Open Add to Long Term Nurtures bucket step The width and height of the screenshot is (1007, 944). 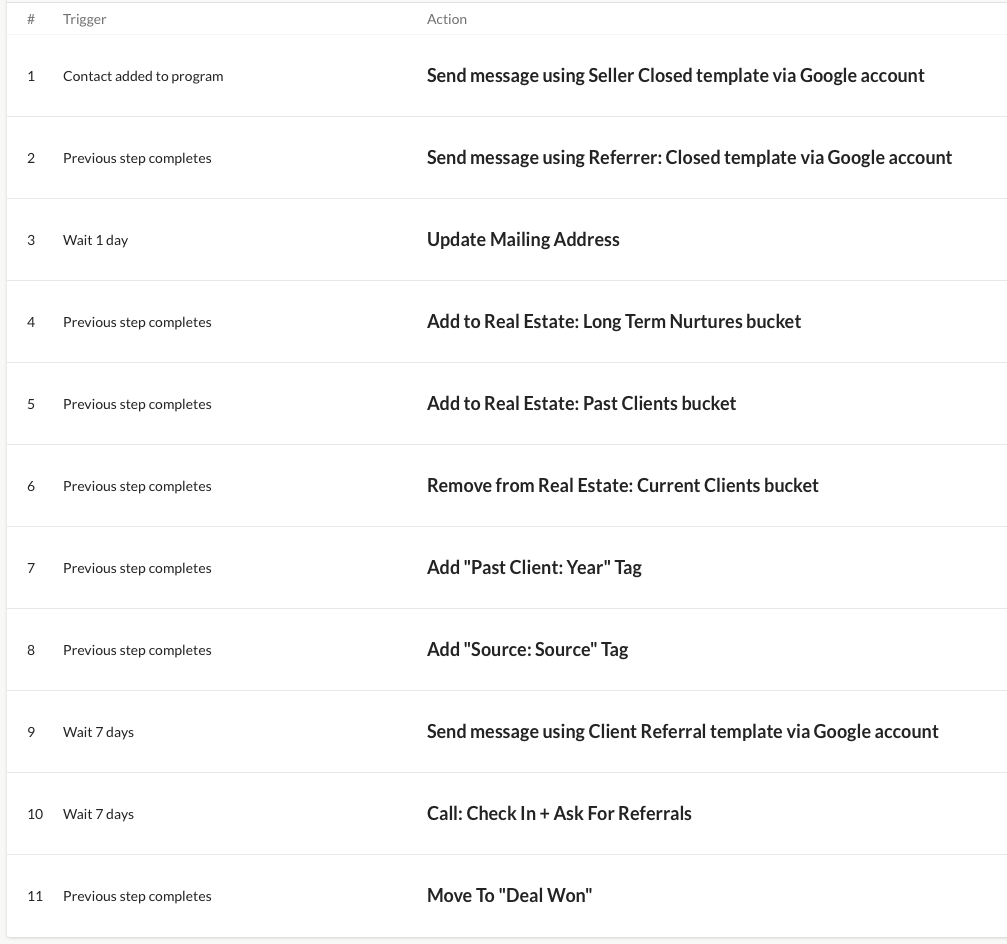pos(613,322)
